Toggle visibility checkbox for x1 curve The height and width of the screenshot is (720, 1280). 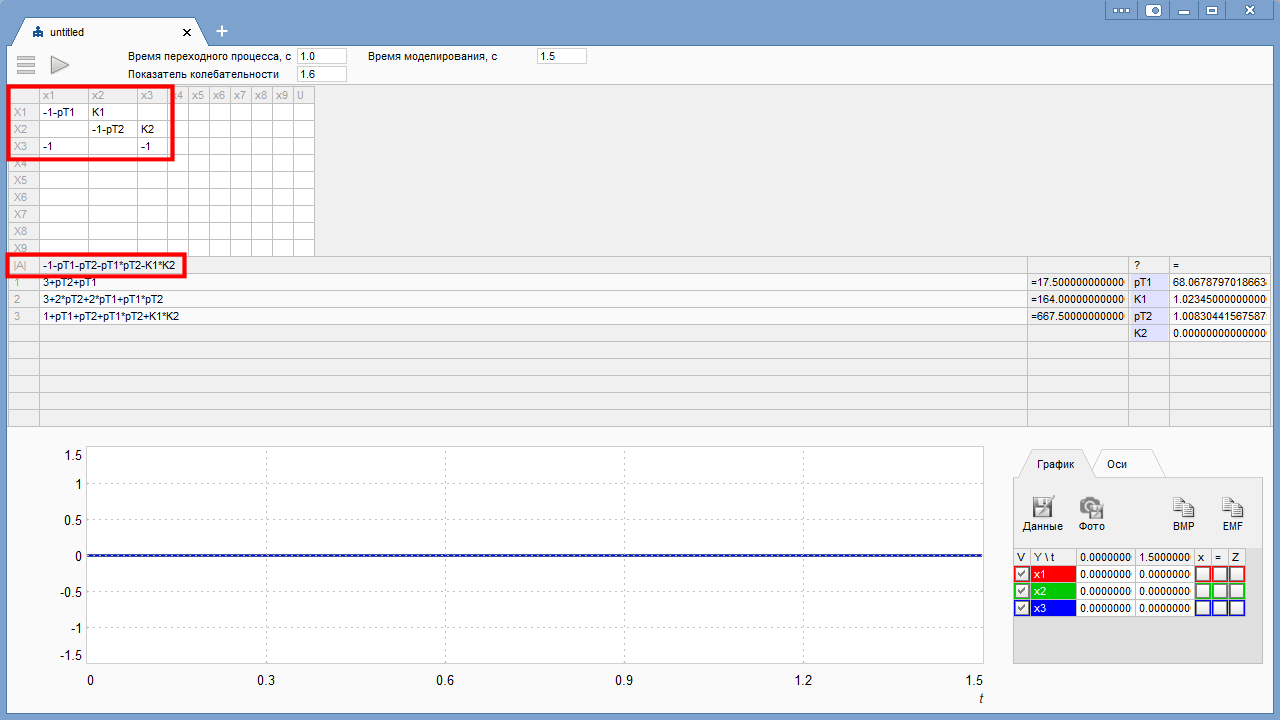(x=1021, y=574)
